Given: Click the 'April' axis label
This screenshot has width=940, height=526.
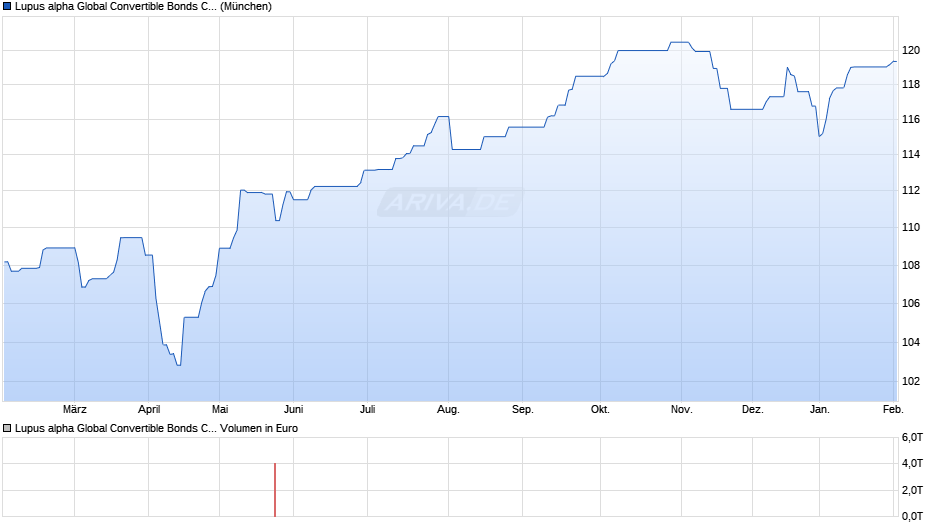Looking at the screenshot, I should click(149, 409).
